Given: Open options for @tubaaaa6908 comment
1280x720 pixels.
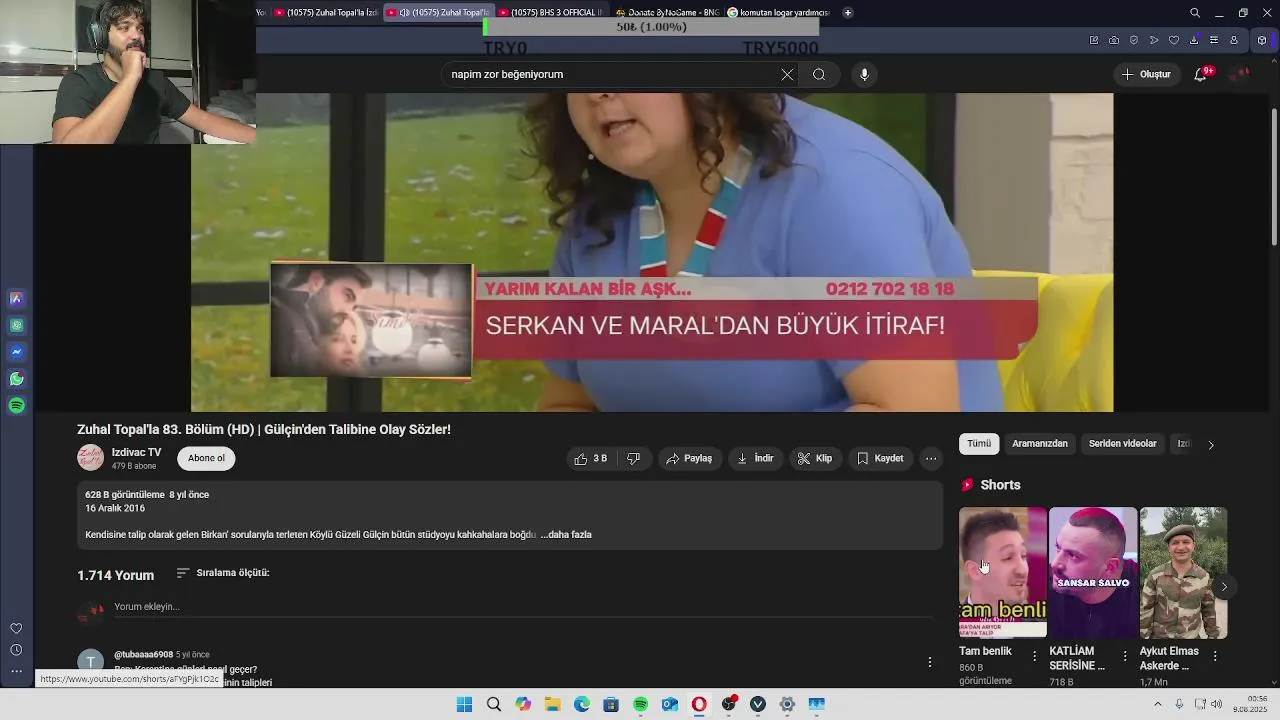Looking at the screenshot, I should (930, 662).
